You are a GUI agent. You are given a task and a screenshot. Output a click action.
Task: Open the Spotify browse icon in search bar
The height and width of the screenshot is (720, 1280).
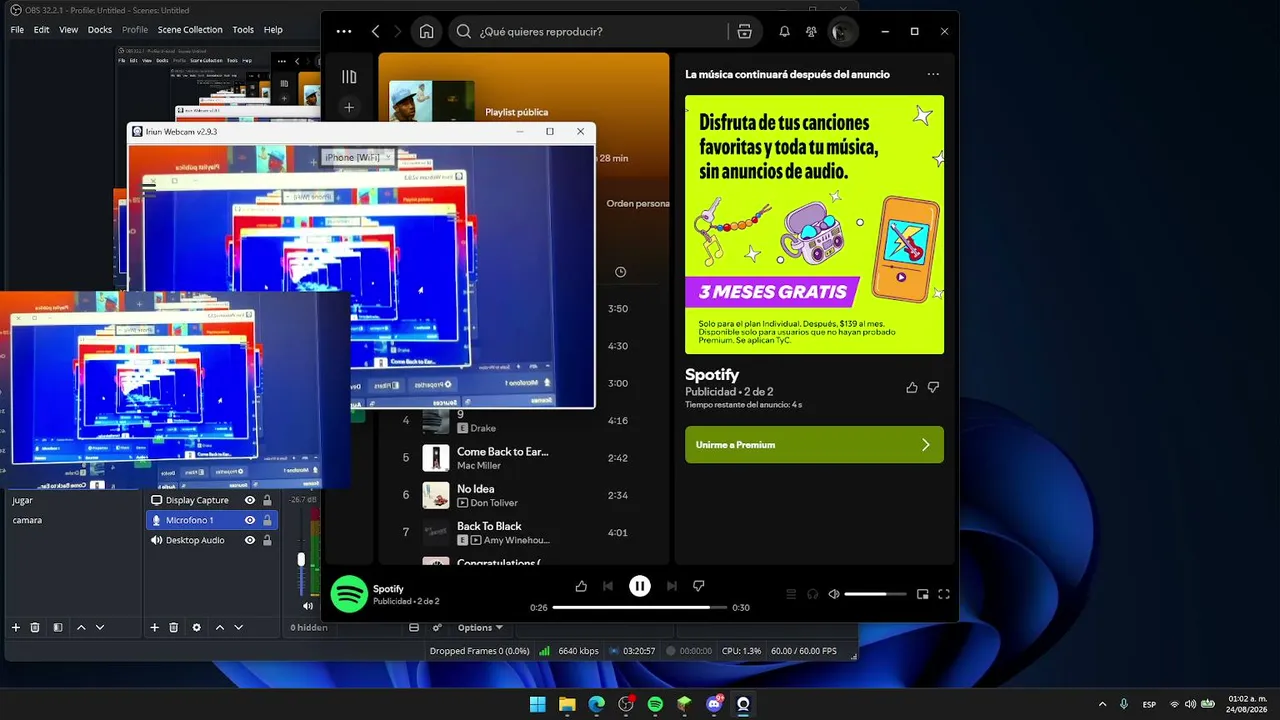pos(744,31)
